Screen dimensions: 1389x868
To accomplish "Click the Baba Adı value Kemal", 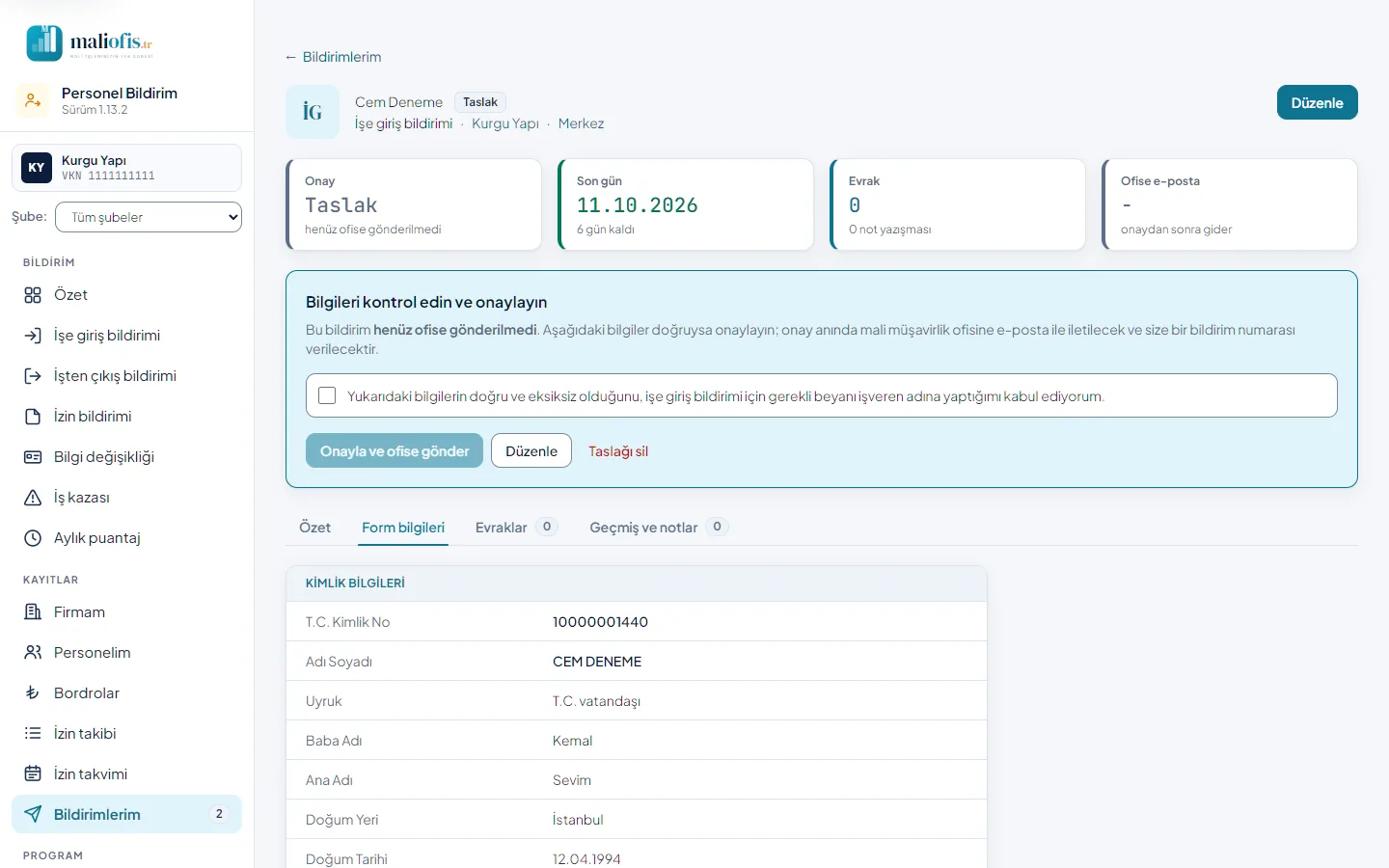I will click(x=573, y=741).
